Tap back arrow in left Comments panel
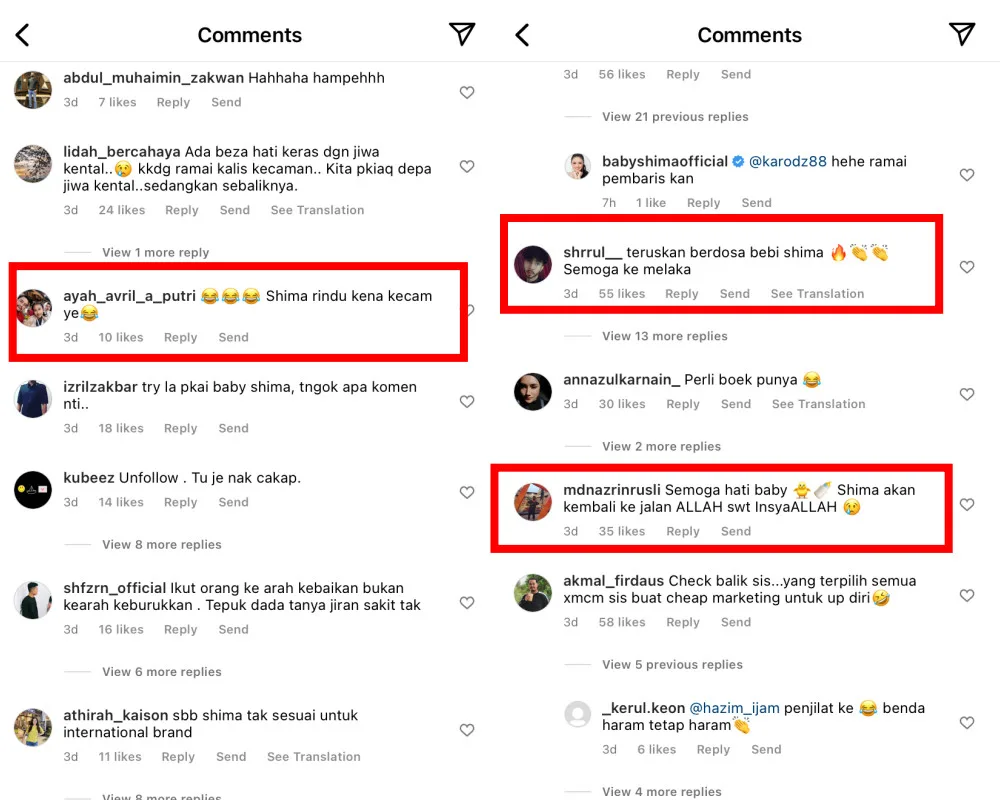The height and width of the screenshot is (800, 1000). click(x=23, y=35)
